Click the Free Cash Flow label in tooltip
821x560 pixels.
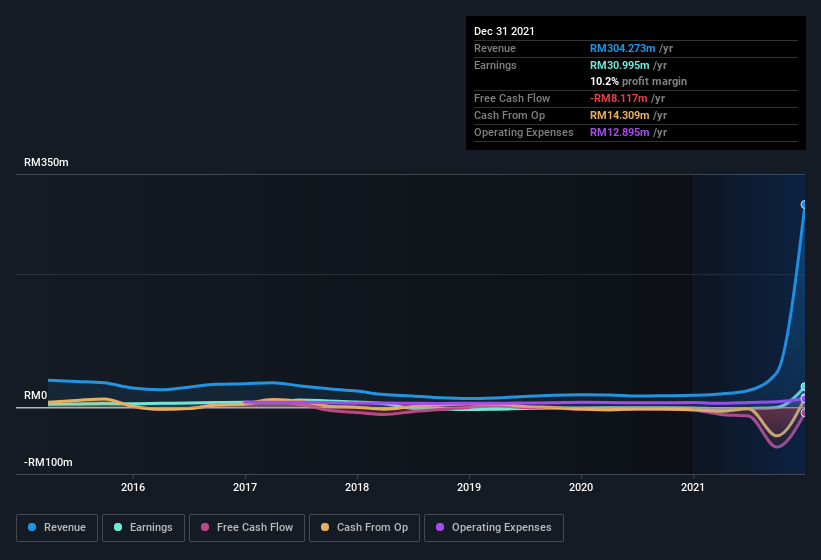click(x=512, y=98)
